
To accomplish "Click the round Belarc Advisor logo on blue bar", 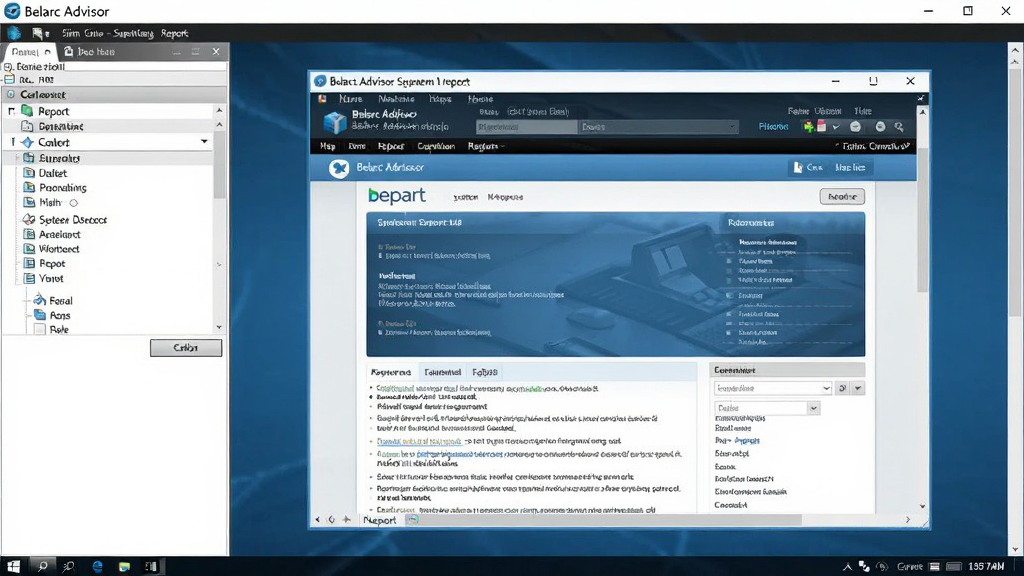I will 339,168.
